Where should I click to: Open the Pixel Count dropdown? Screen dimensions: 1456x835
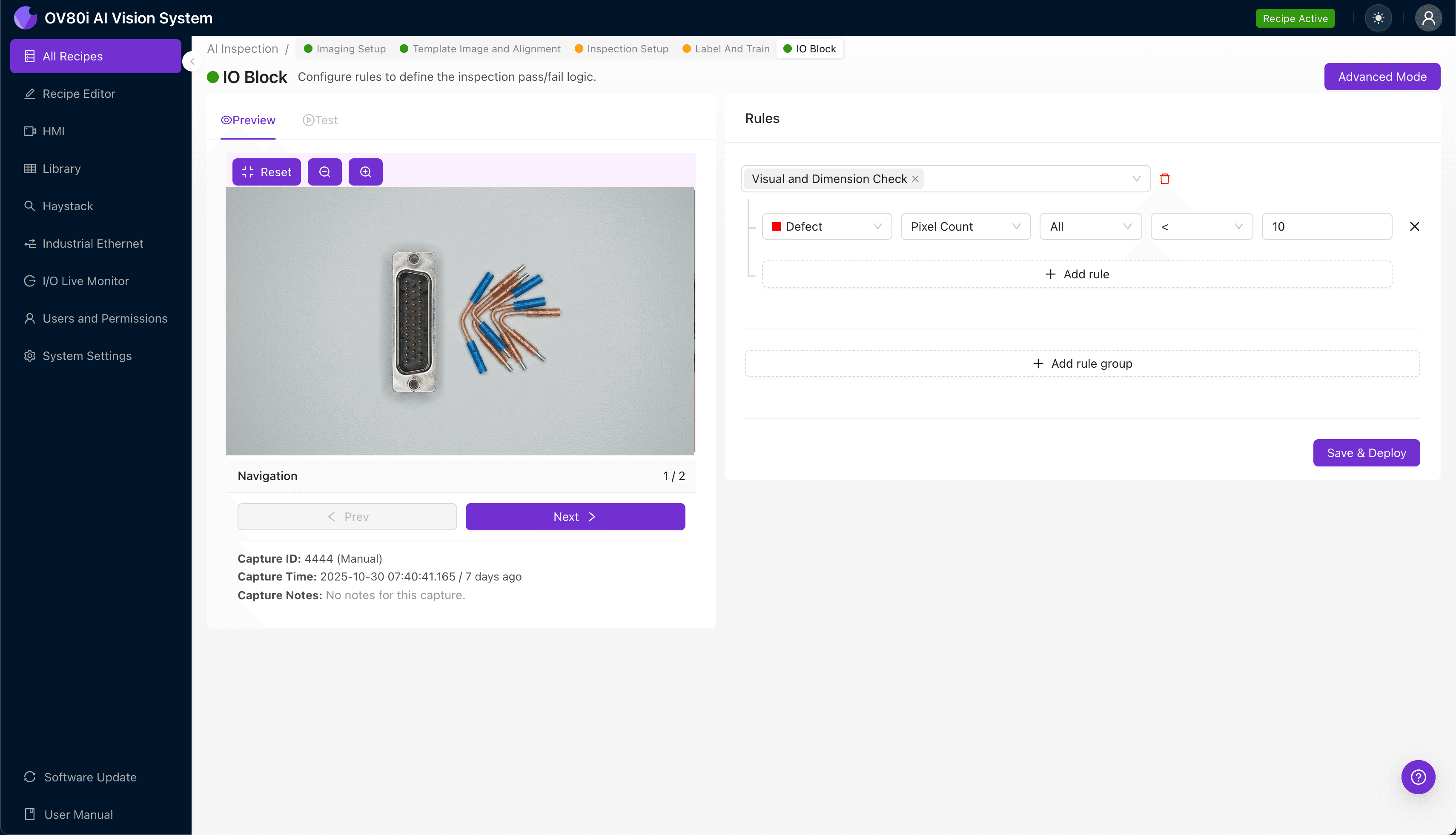[966, 226]
